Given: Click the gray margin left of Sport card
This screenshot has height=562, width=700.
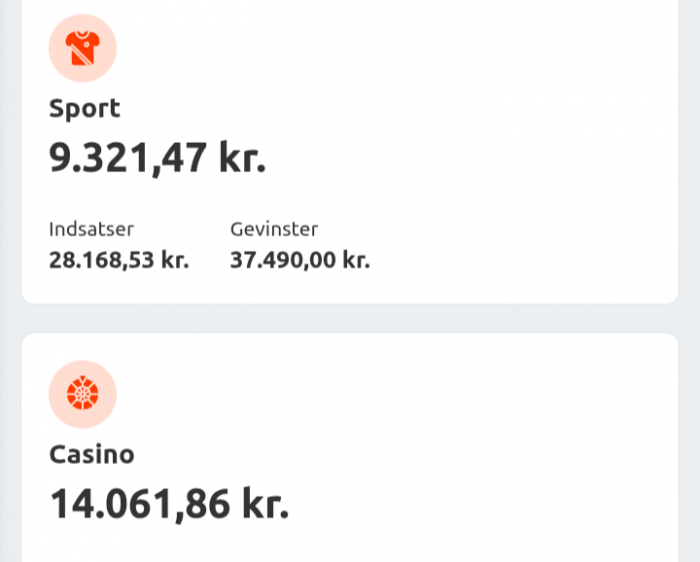Looking at the screenshot, I should point(10,150).
